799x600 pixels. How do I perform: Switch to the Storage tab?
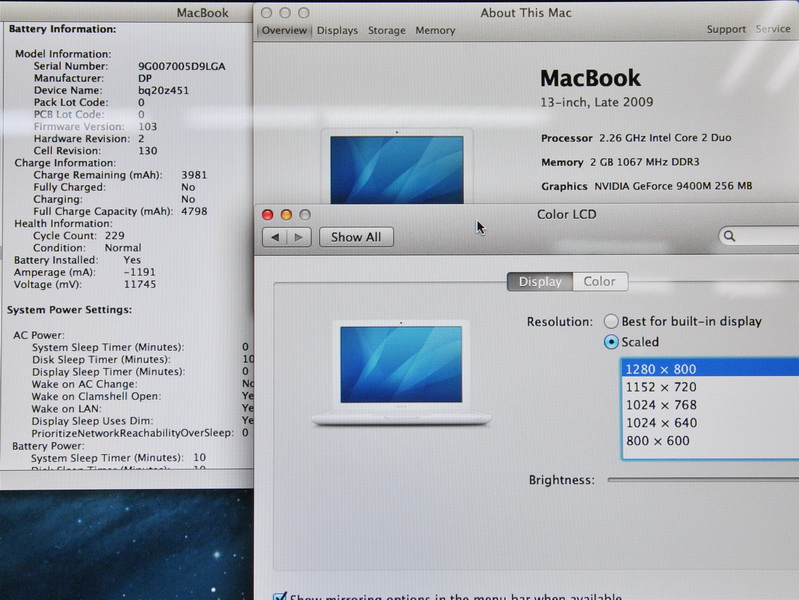click(387, 31)
